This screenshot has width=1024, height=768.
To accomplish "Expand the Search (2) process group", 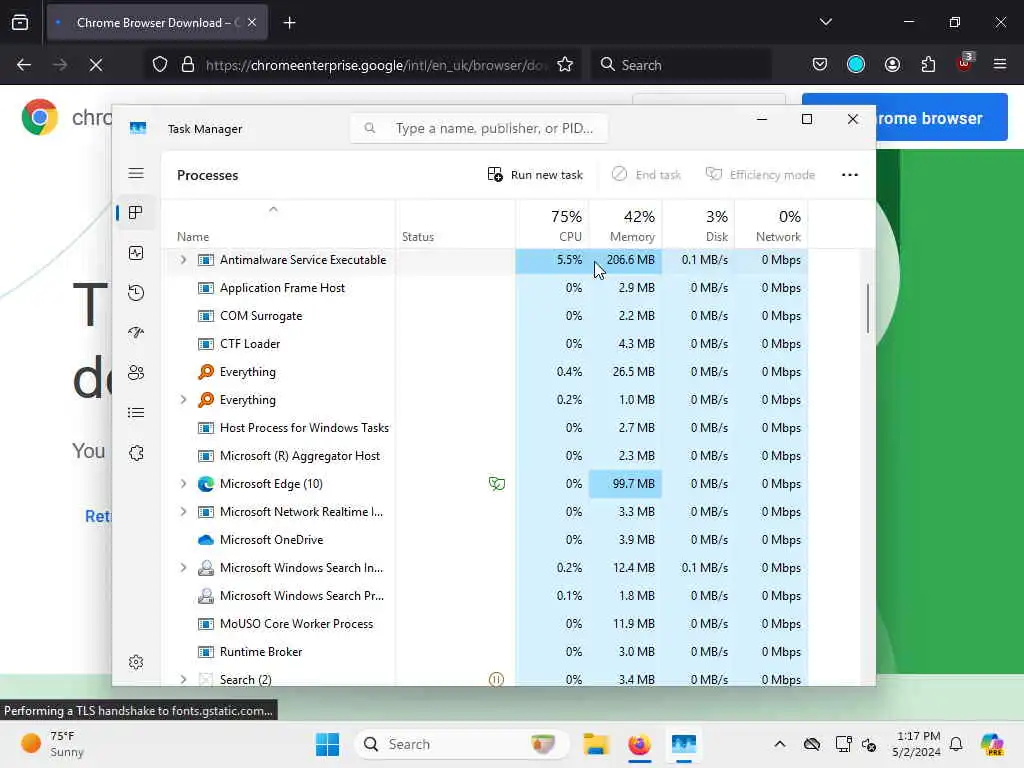I will click(x=184, y=680).
